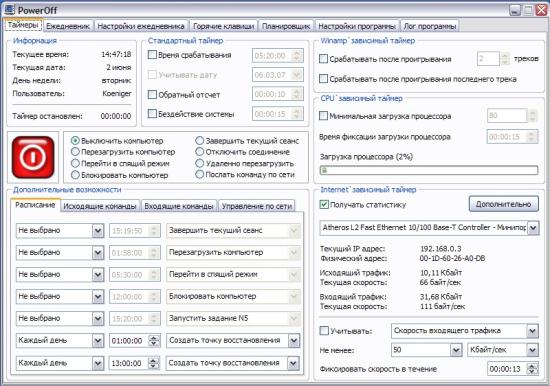Open Каждый день dropdown beside 13:00:00
550x386 pixels.
click(x=98, y=363)
